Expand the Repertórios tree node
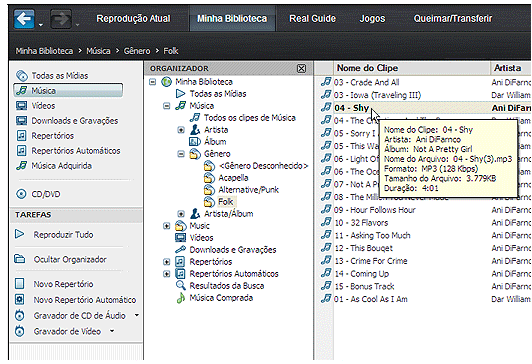 167,262
